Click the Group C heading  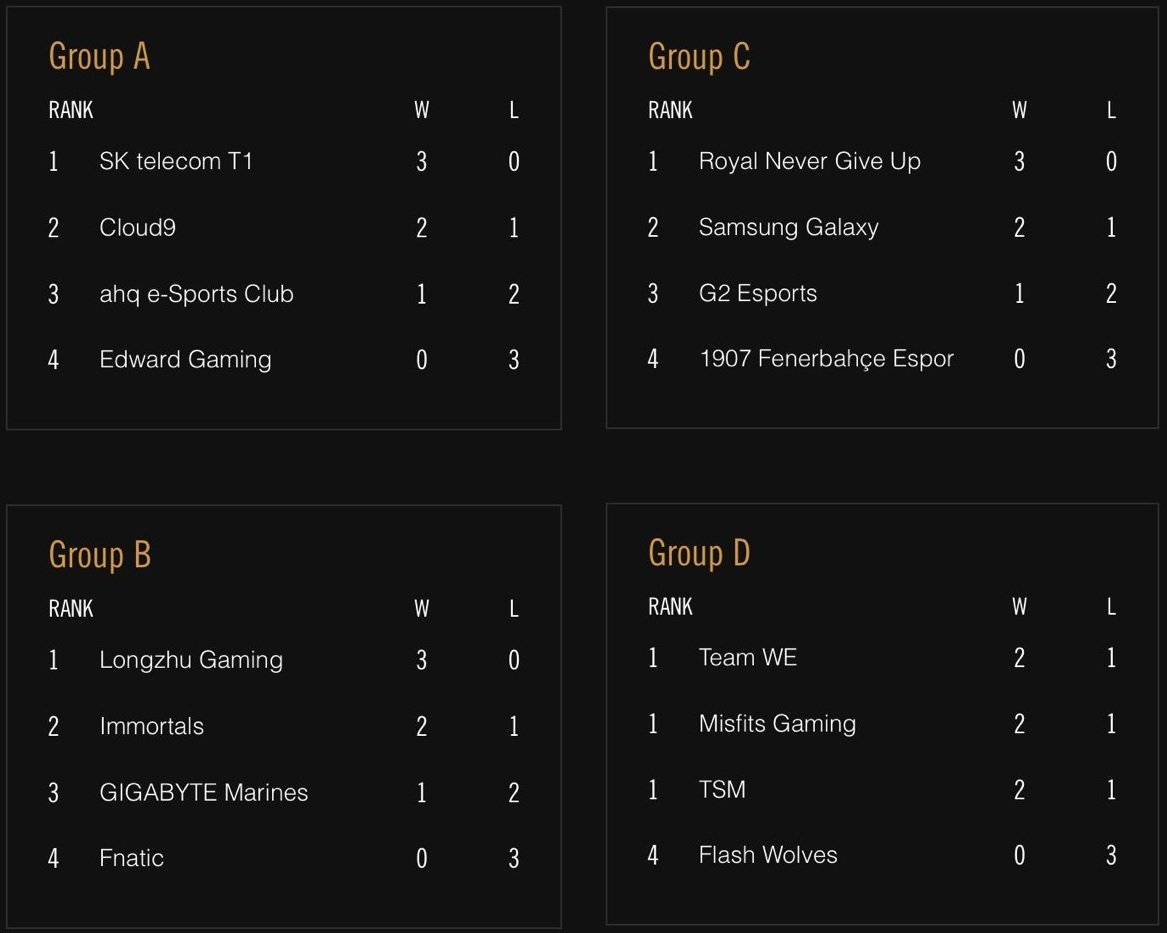pyautogui.click(x=699, y=57)
